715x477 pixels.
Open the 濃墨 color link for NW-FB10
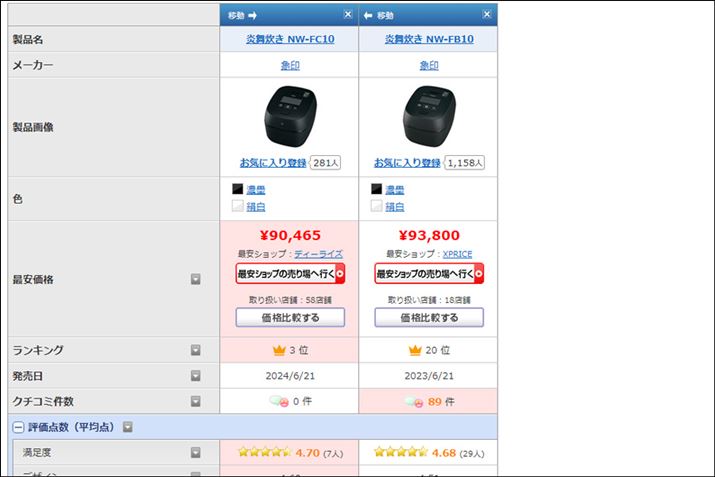point(394,190)
